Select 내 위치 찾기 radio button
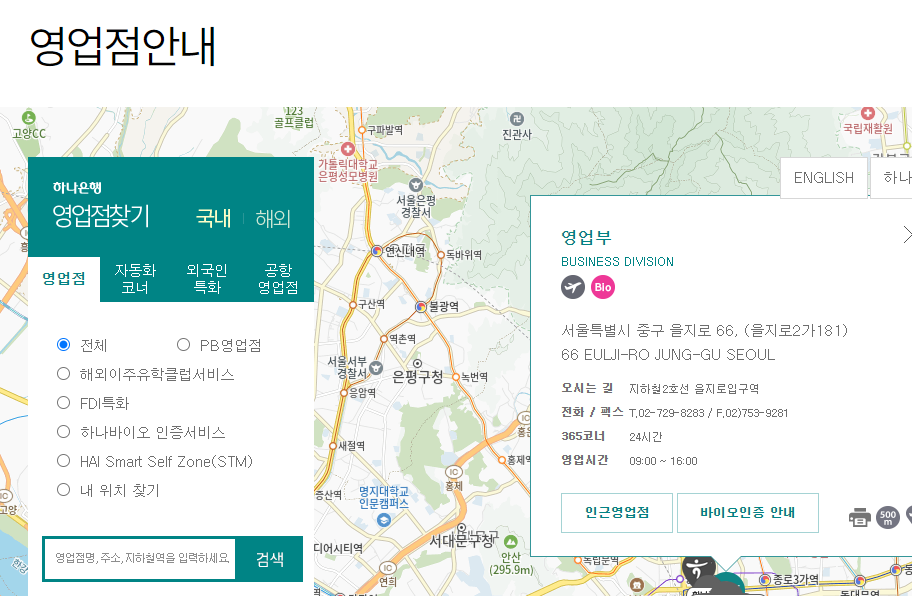Screen dimensions: 912x596 (x=63, y=490)
